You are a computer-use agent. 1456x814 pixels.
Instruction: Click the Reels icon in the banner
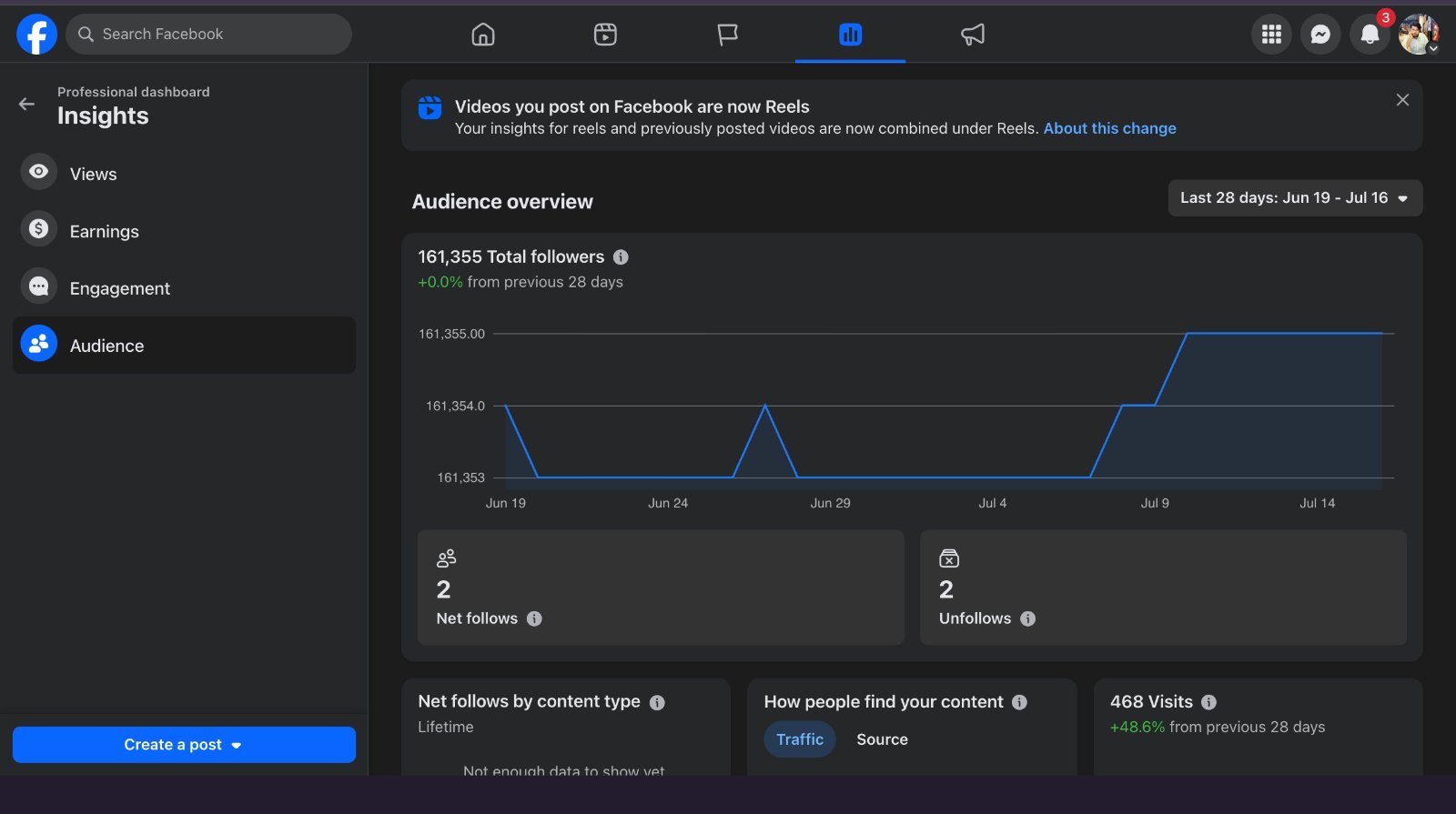tap(430, 107)
